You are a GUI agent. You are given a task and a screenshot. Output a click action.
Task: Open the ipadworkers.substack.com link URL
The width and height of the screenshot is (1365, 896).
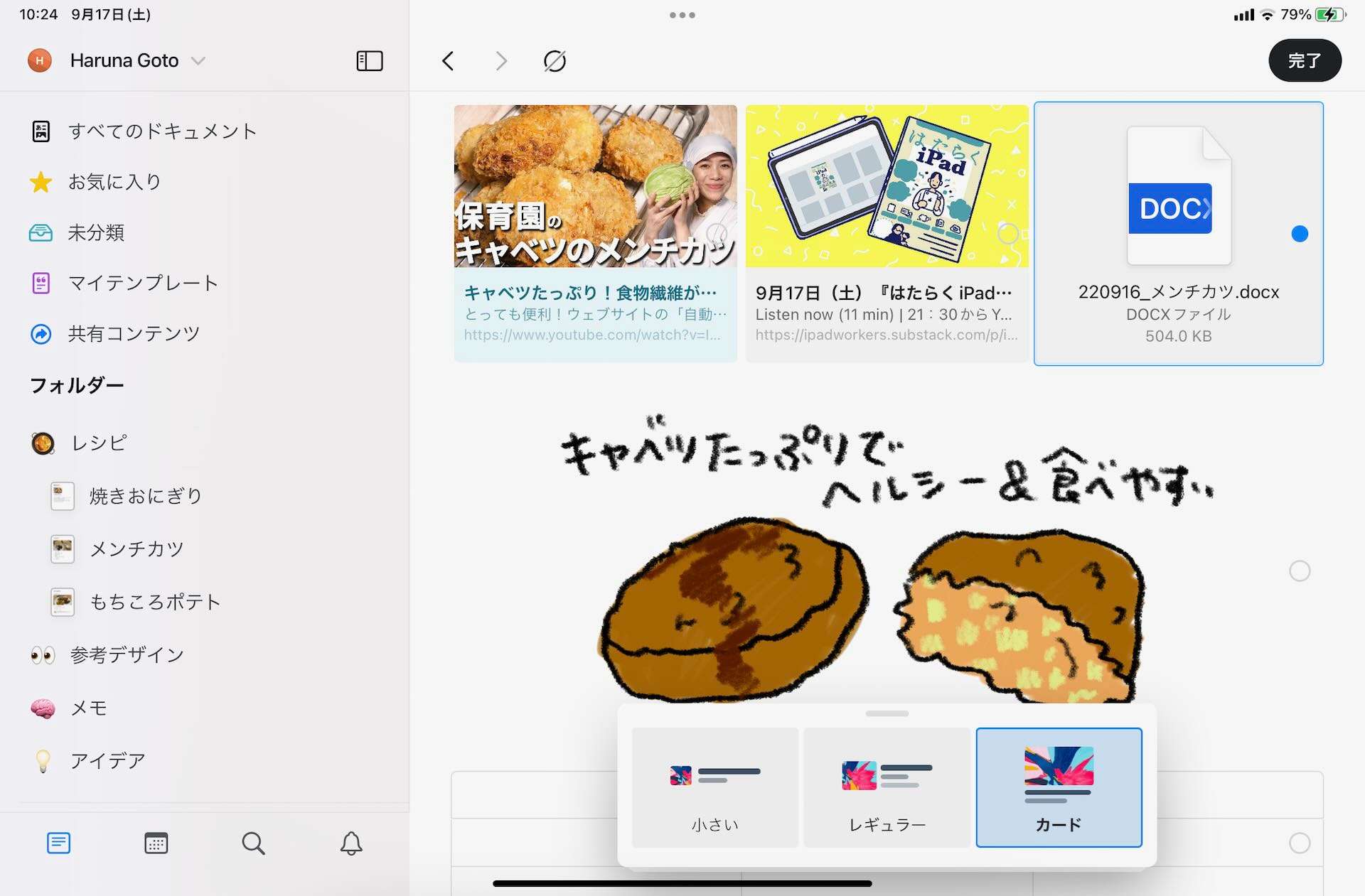coord(887,335)
